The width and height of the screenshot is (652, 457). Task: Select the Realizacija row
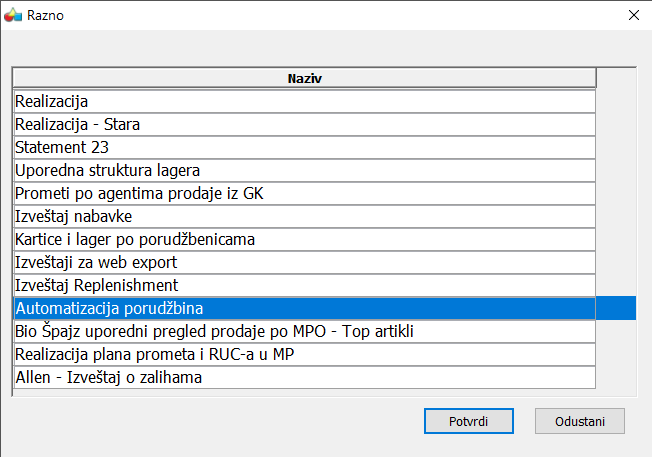pyautogui.click(x=305, y=101)
